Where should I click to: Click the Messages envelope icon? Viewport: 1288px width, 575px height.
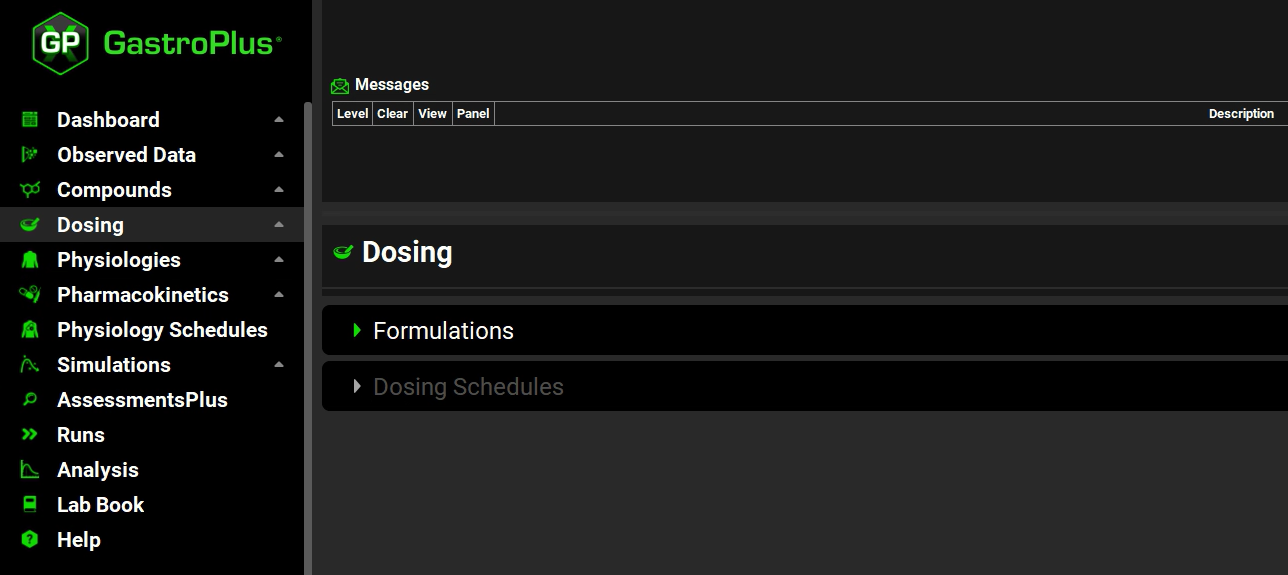point(340,86)
